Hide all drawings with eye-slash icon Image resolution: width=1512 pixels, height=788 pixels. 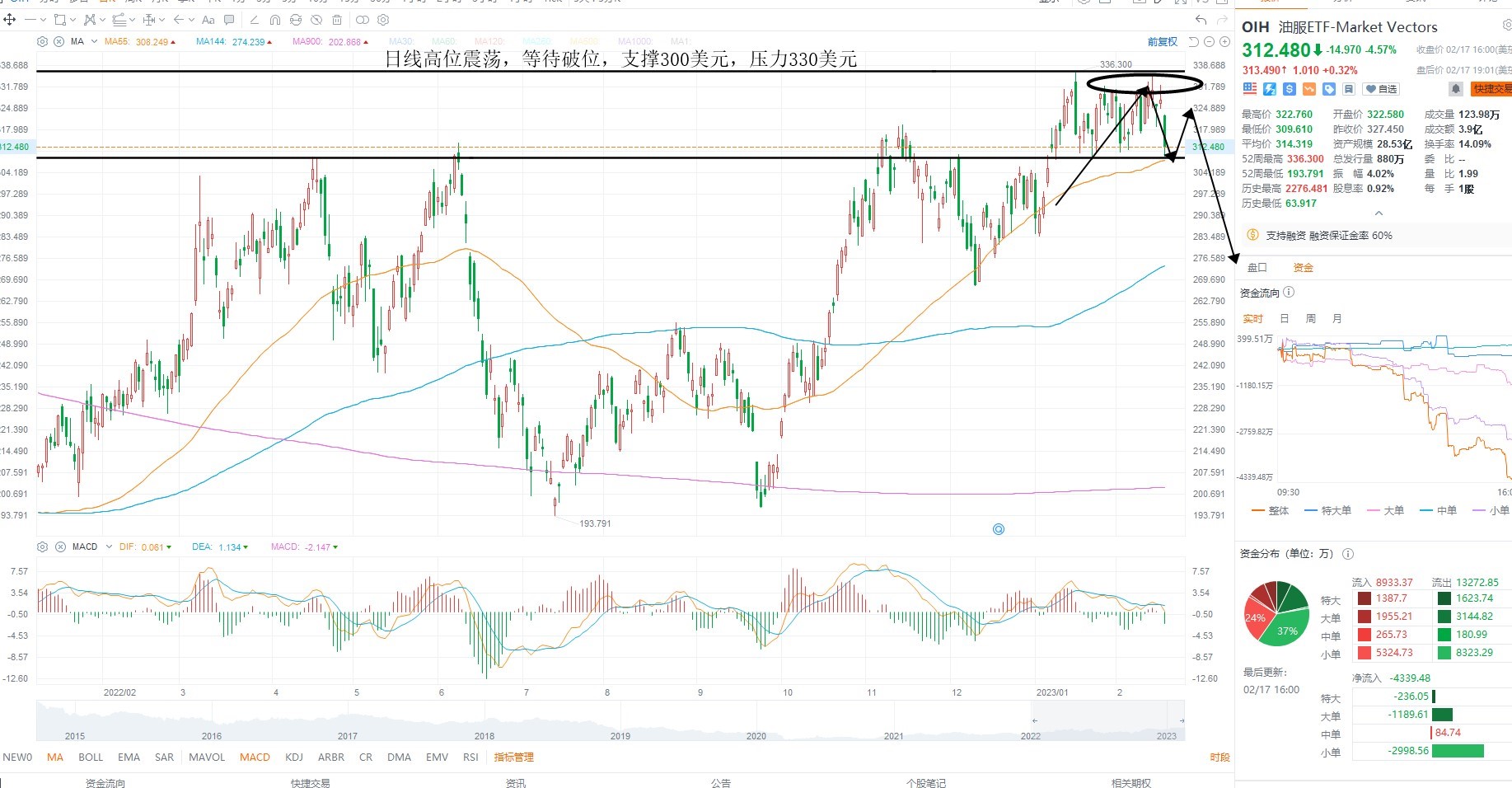pos(316,19)
